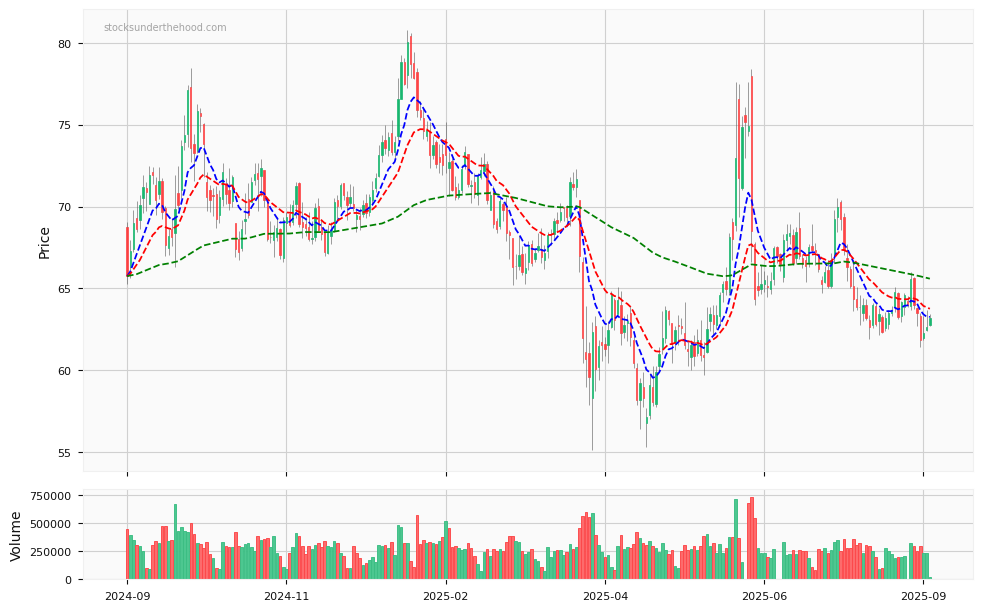Click the volume axis label 250000
This screenshot has width=983, height=611.
(52, 552)
